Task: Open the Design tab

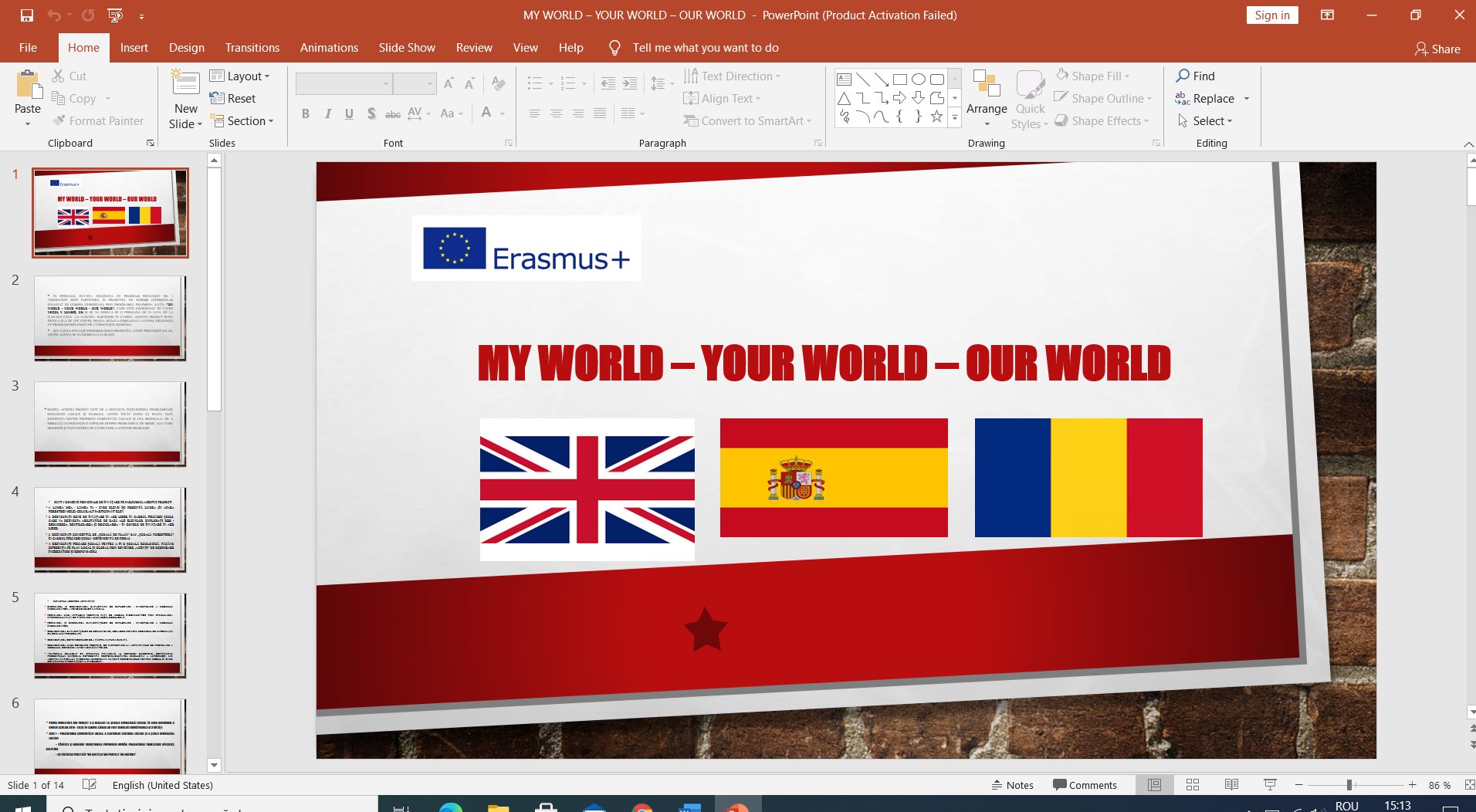Action: (x=187, y=48)
